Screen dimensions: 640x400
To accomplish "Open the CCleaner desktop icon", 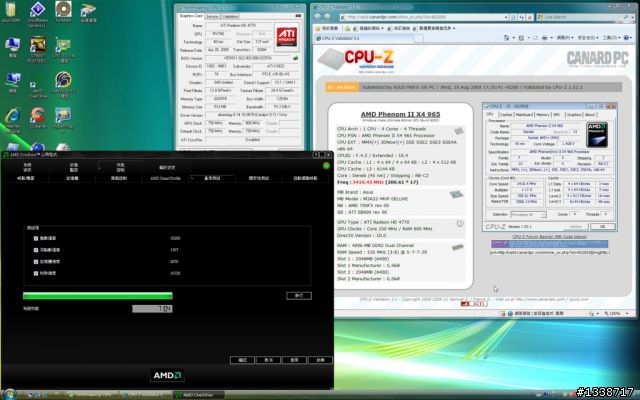I will point(38,113).
